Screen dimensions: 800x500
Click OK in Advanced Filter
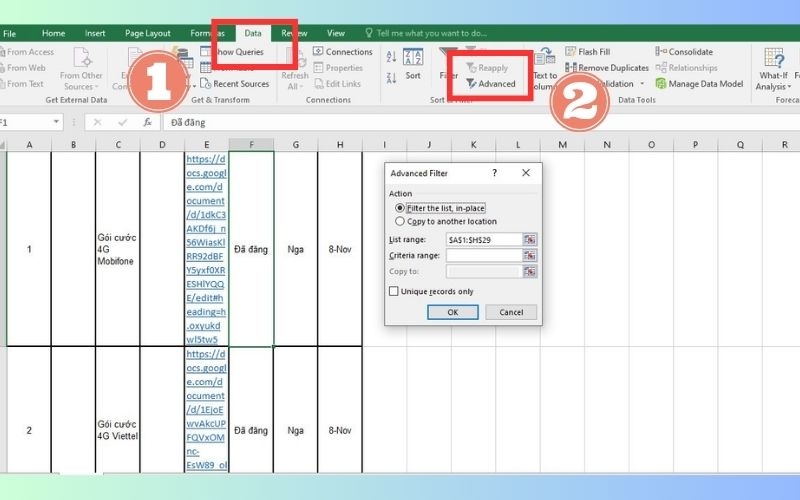(x=453, y=312)
